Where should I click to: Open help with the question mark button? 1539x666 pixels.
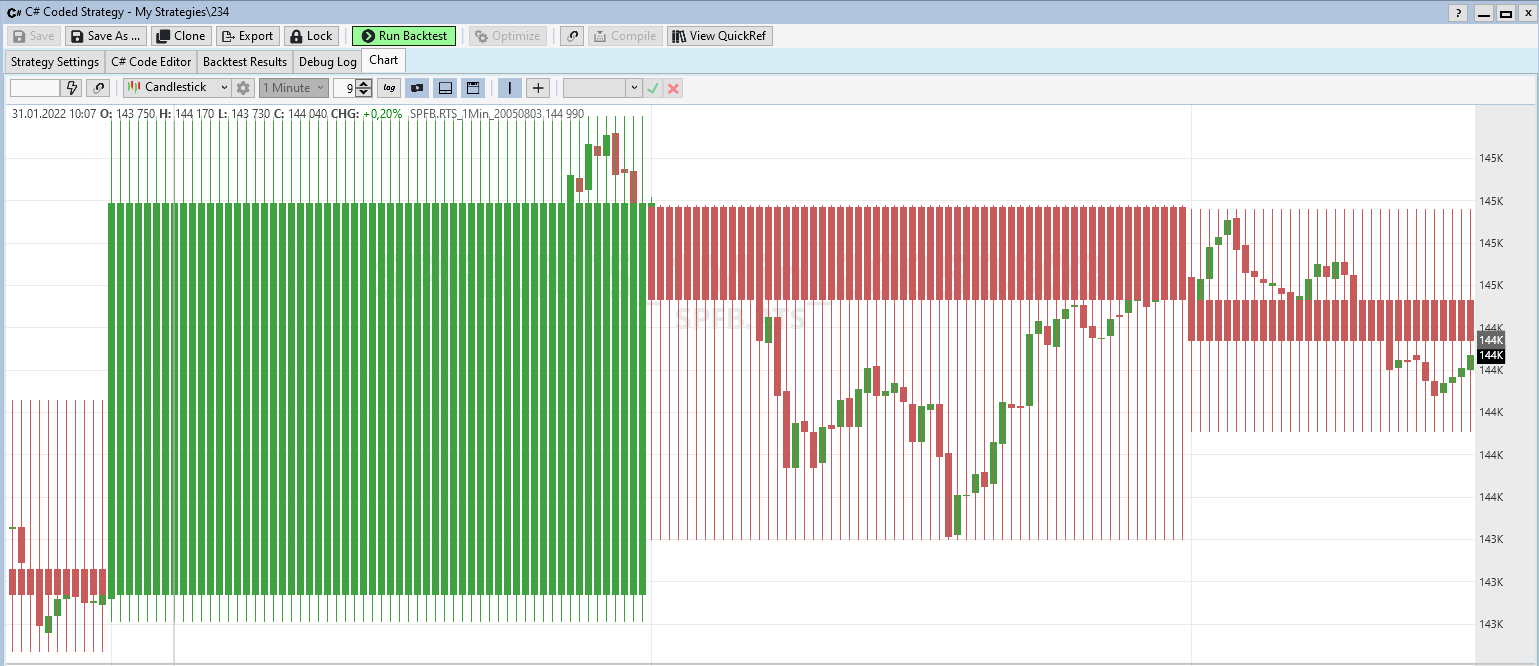click(1459, 12)
